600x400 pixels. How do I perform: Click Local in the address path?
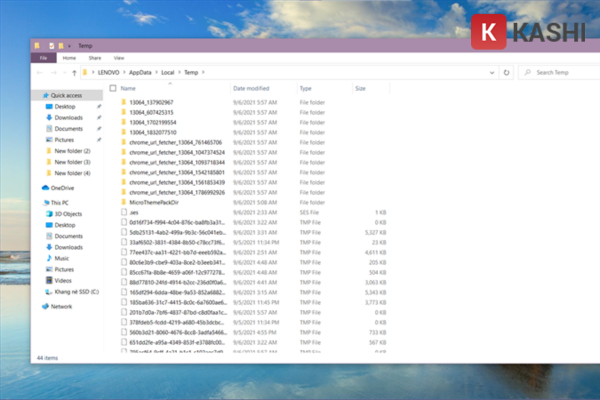click(168, 72)
